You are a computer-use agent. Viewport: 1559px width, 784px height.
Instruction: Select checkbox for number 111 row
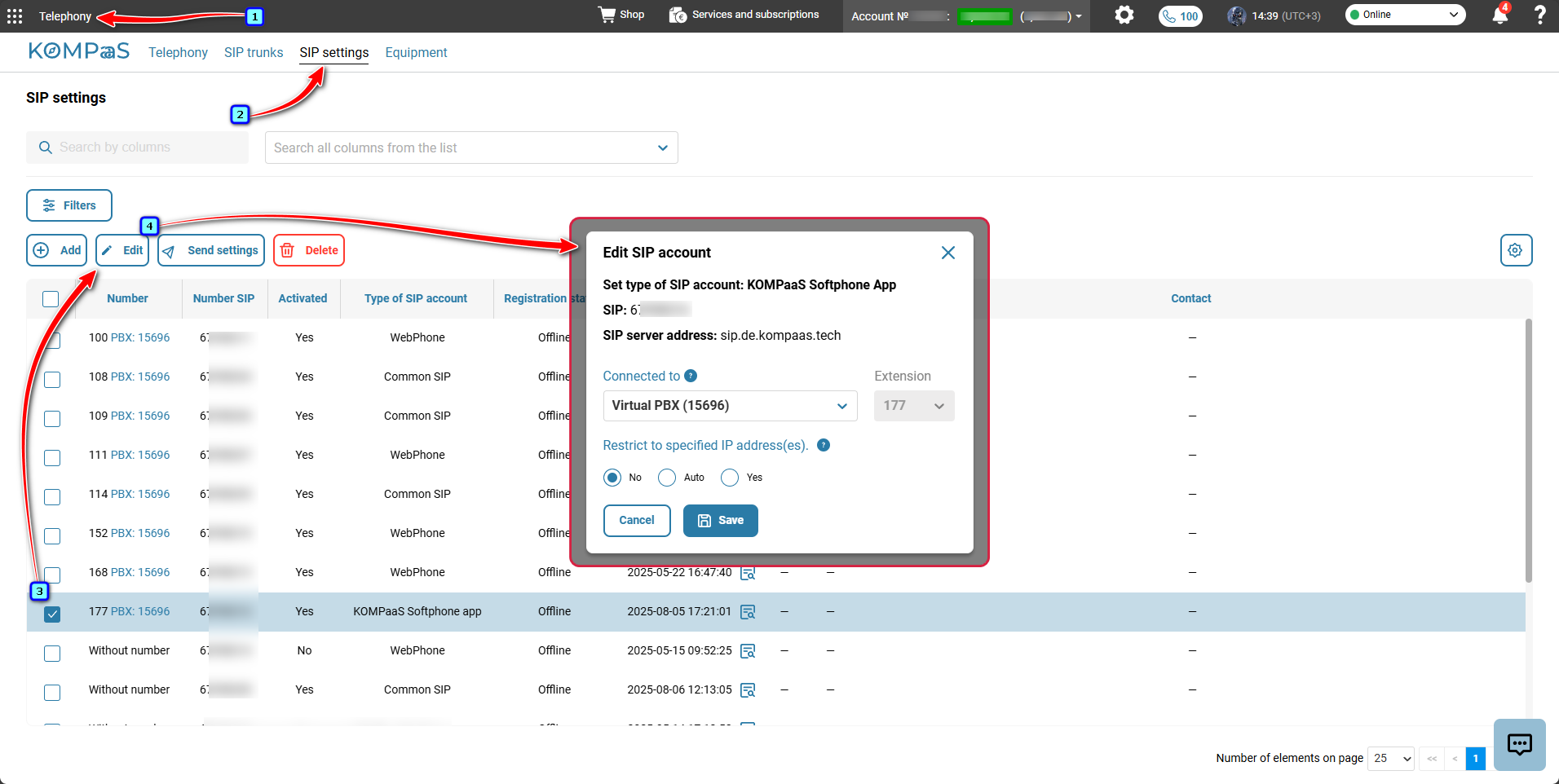(x=52, y=458)
